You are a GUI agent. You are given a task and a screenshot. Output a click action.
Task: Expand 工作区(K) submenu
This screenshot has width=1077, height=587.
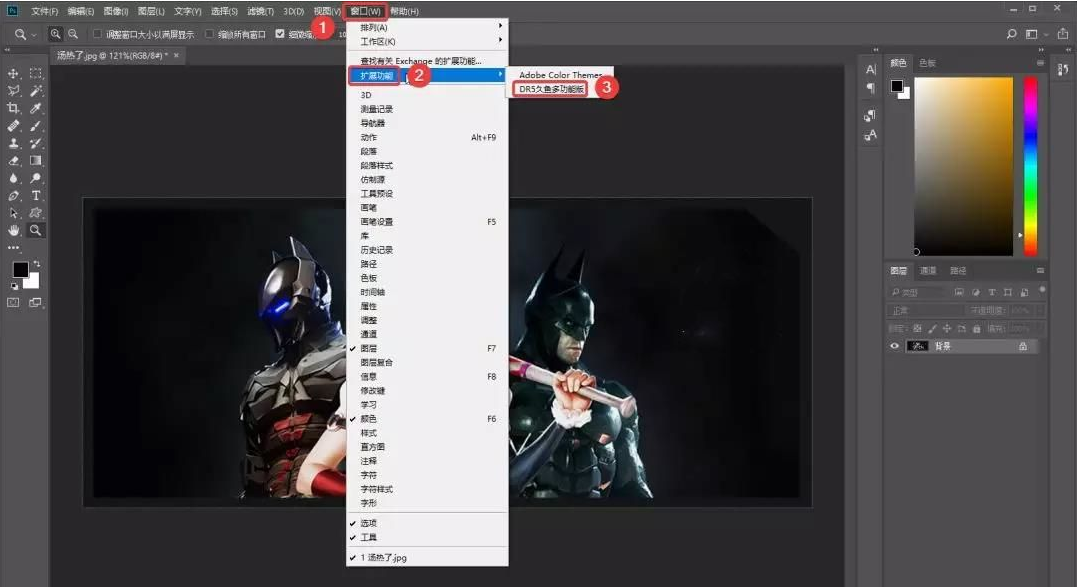[x=427, y=41]
